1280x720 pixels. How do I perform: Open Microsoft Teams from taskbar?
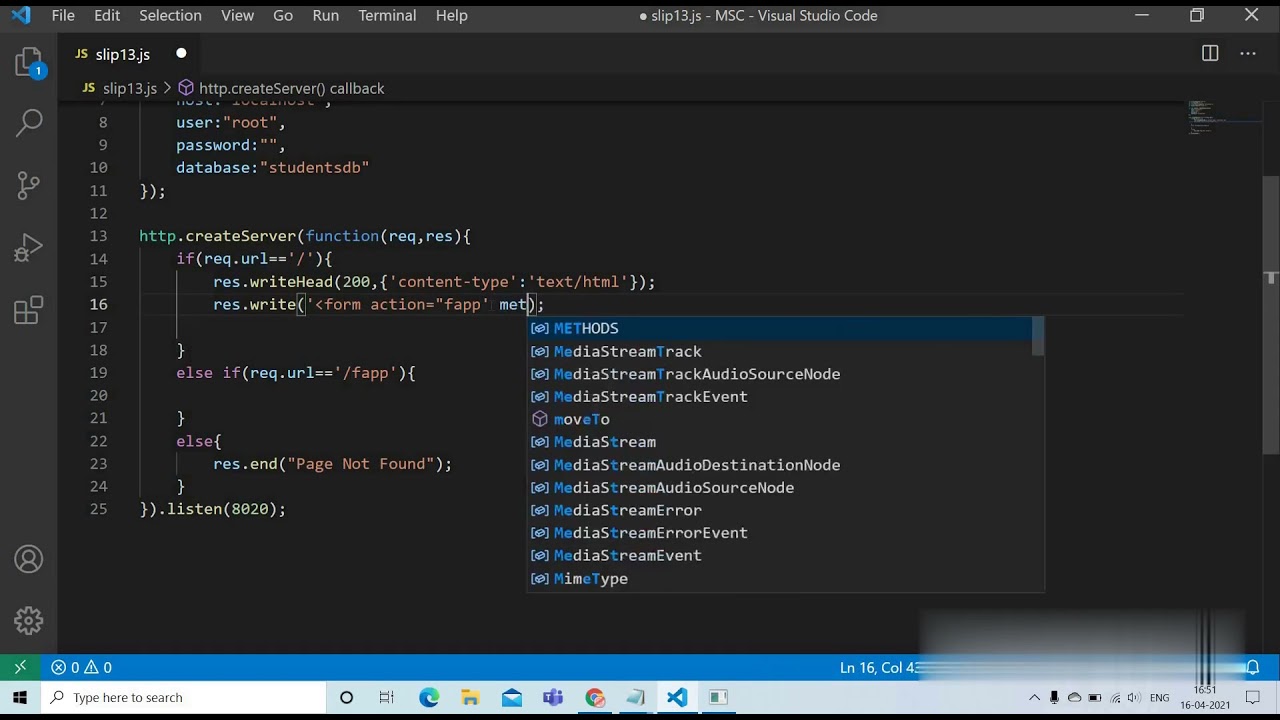[553, 697]
